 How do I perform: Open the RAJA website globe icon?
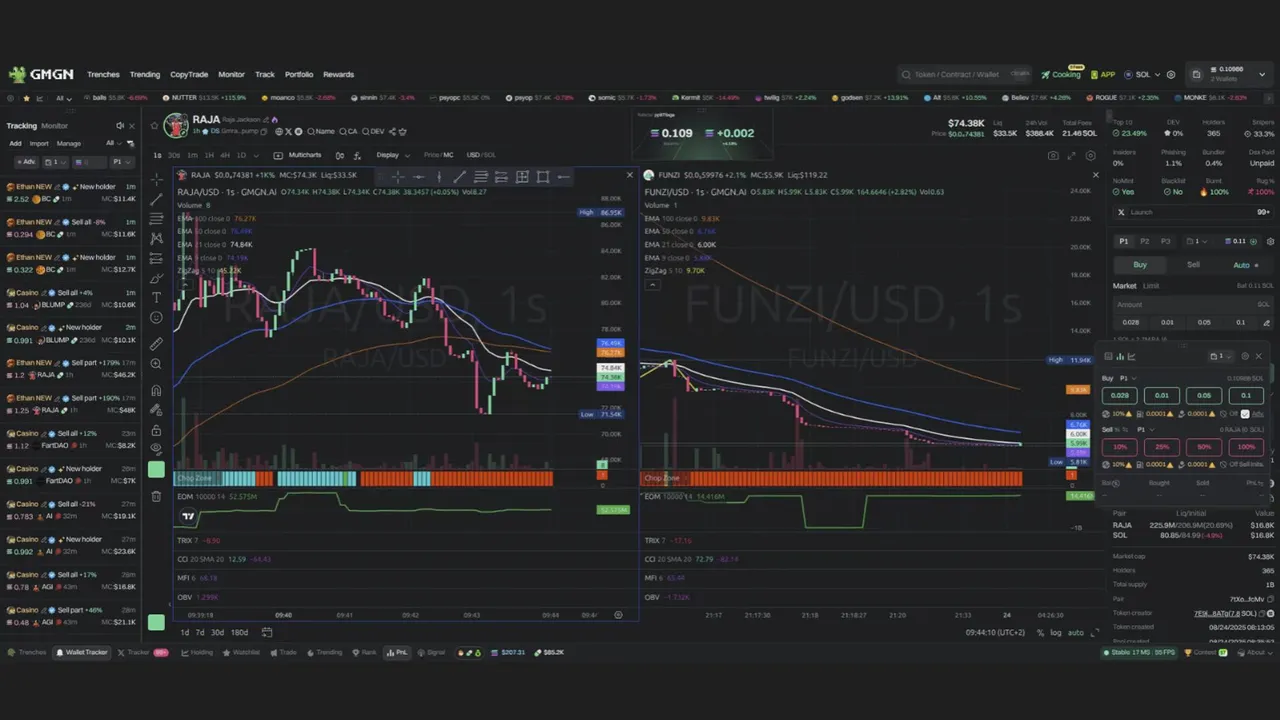click(x=279, y=131)
